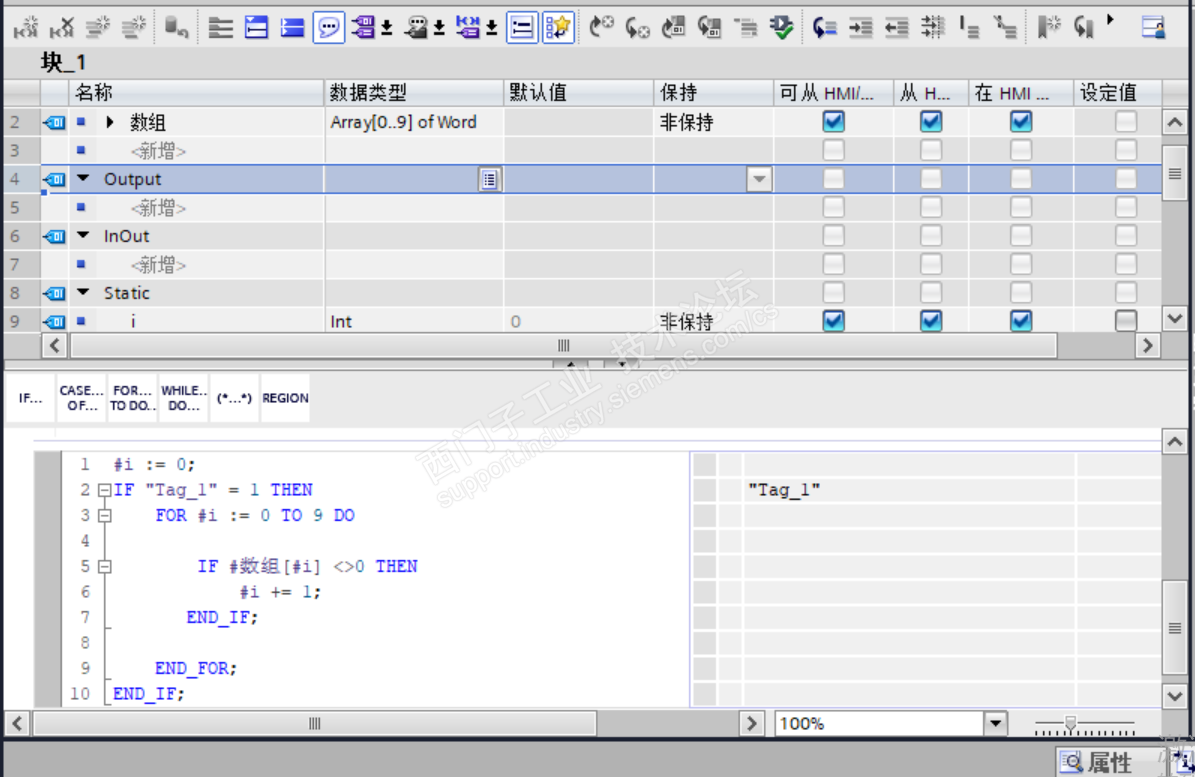Click the auto-indent selected lines icon

point(931,28)
